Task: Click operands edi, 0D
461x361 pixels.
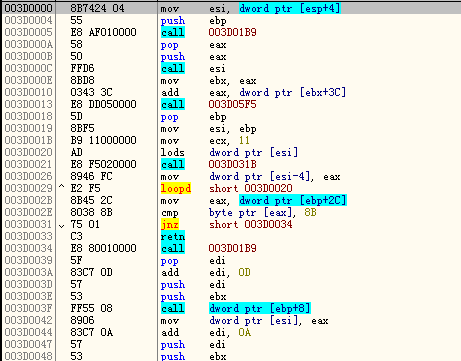Action: click(230, 273)
